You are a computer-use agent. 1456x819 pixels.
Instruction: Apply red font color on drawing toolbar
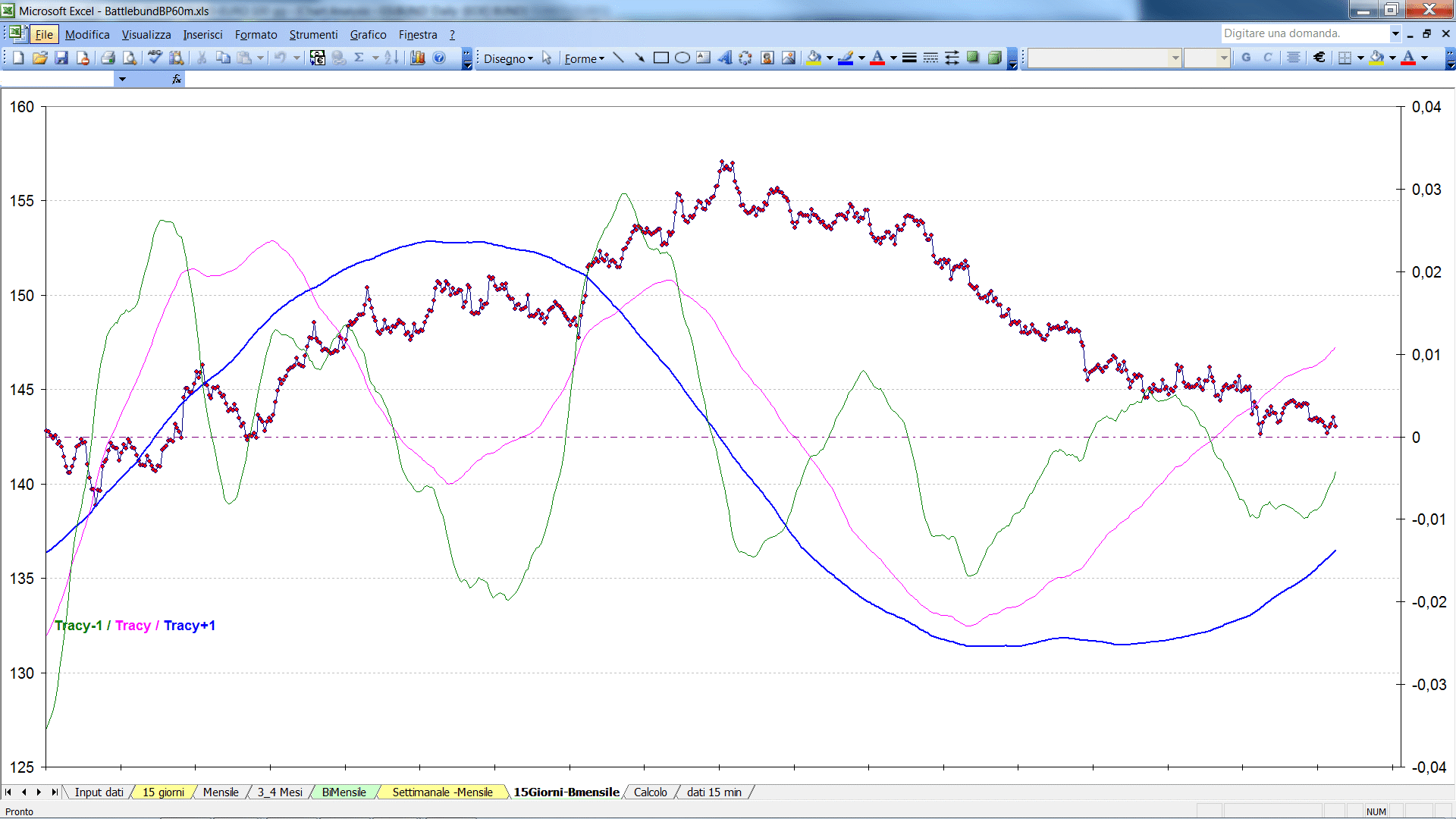click(877, 58)
